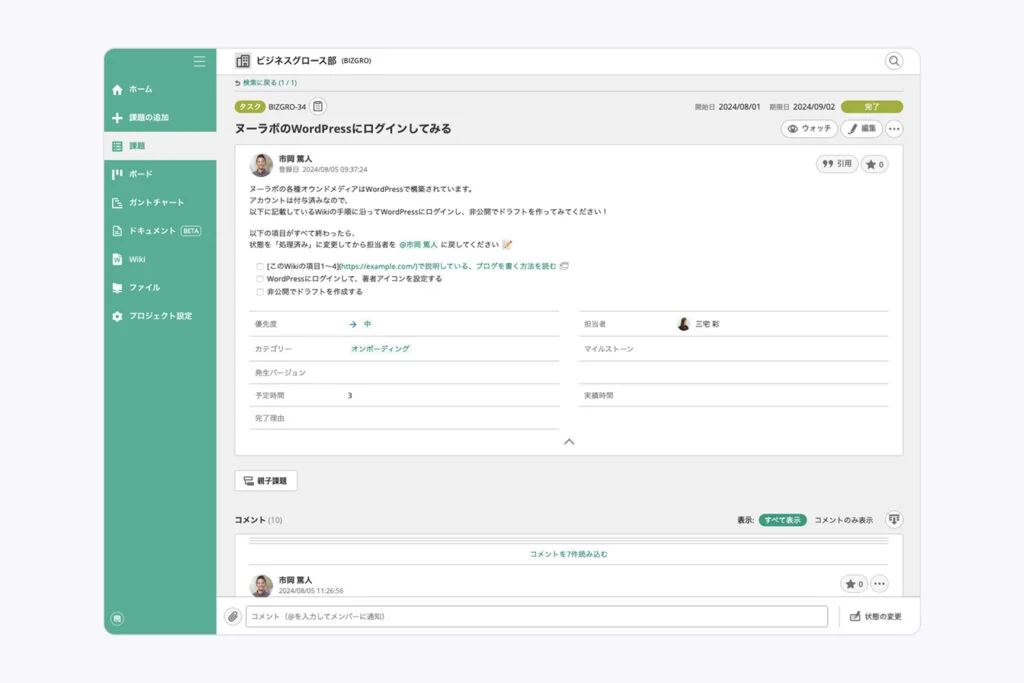Star the issue description

[x=874, y=165]
